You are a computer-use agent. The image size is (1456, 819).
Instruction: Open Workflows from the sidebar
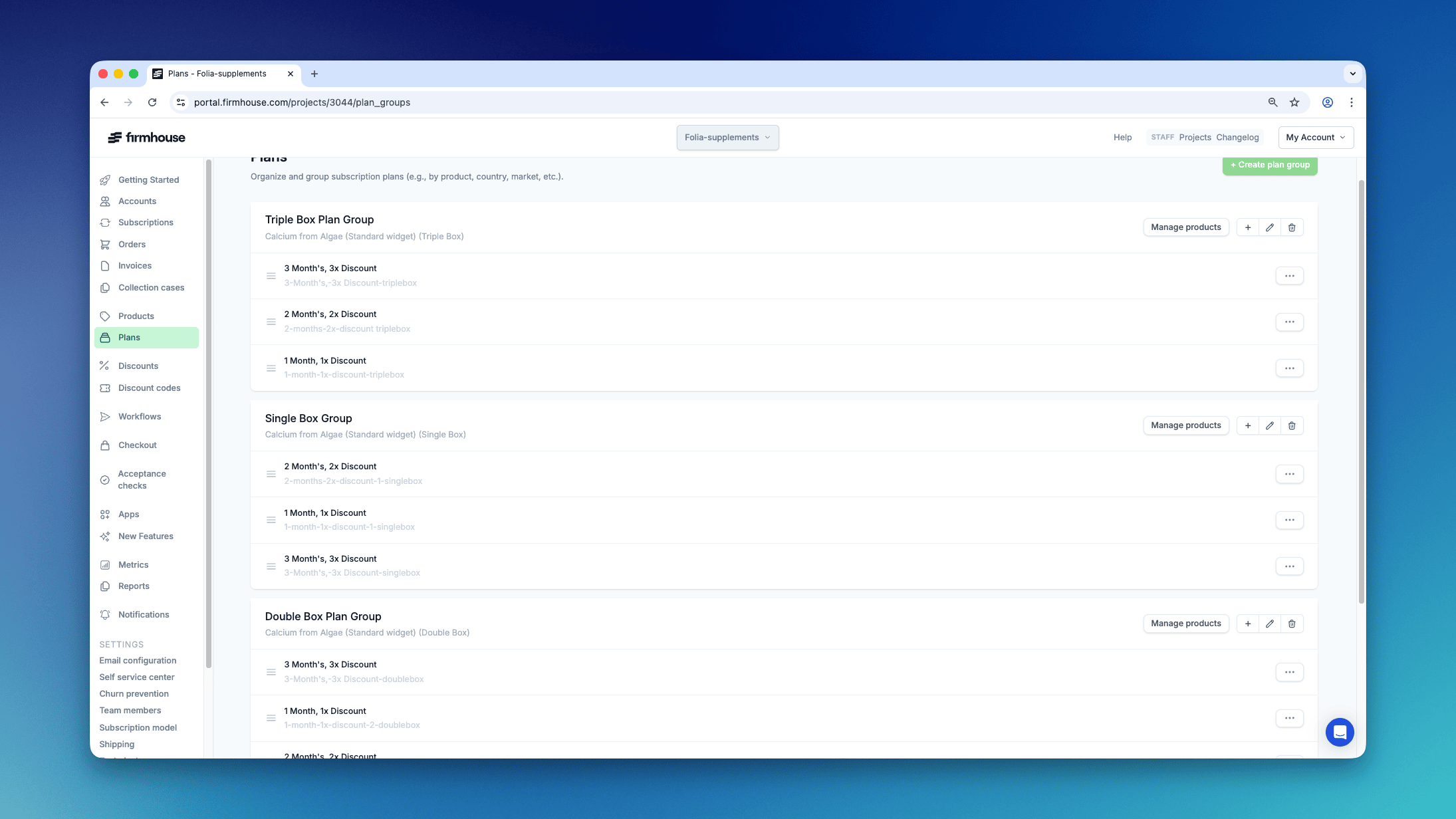click(140, 417)
